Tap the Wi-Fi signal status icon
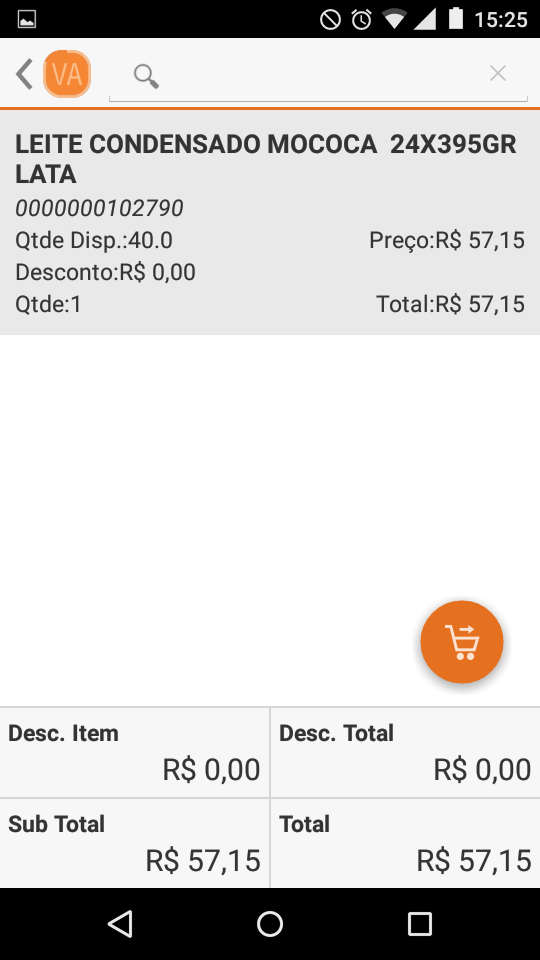 pyautogui.click(x=395, y=20)
